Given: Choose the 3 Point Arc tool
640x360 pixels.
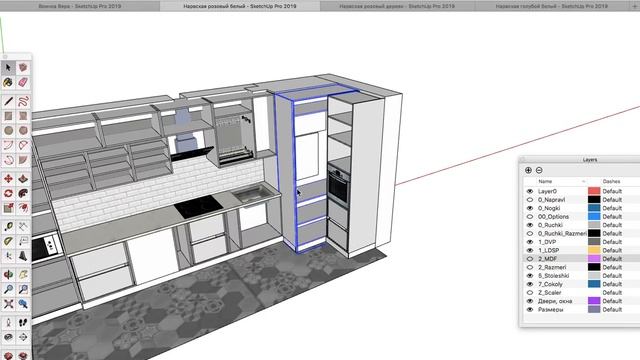Looking at the screenshot, I should [x=8, y=160].
